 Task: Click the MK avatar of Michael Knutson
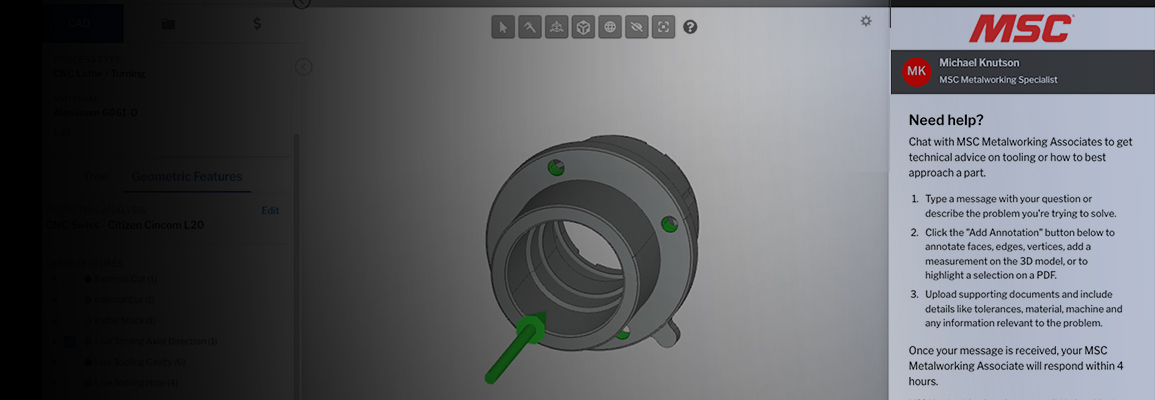916,71
